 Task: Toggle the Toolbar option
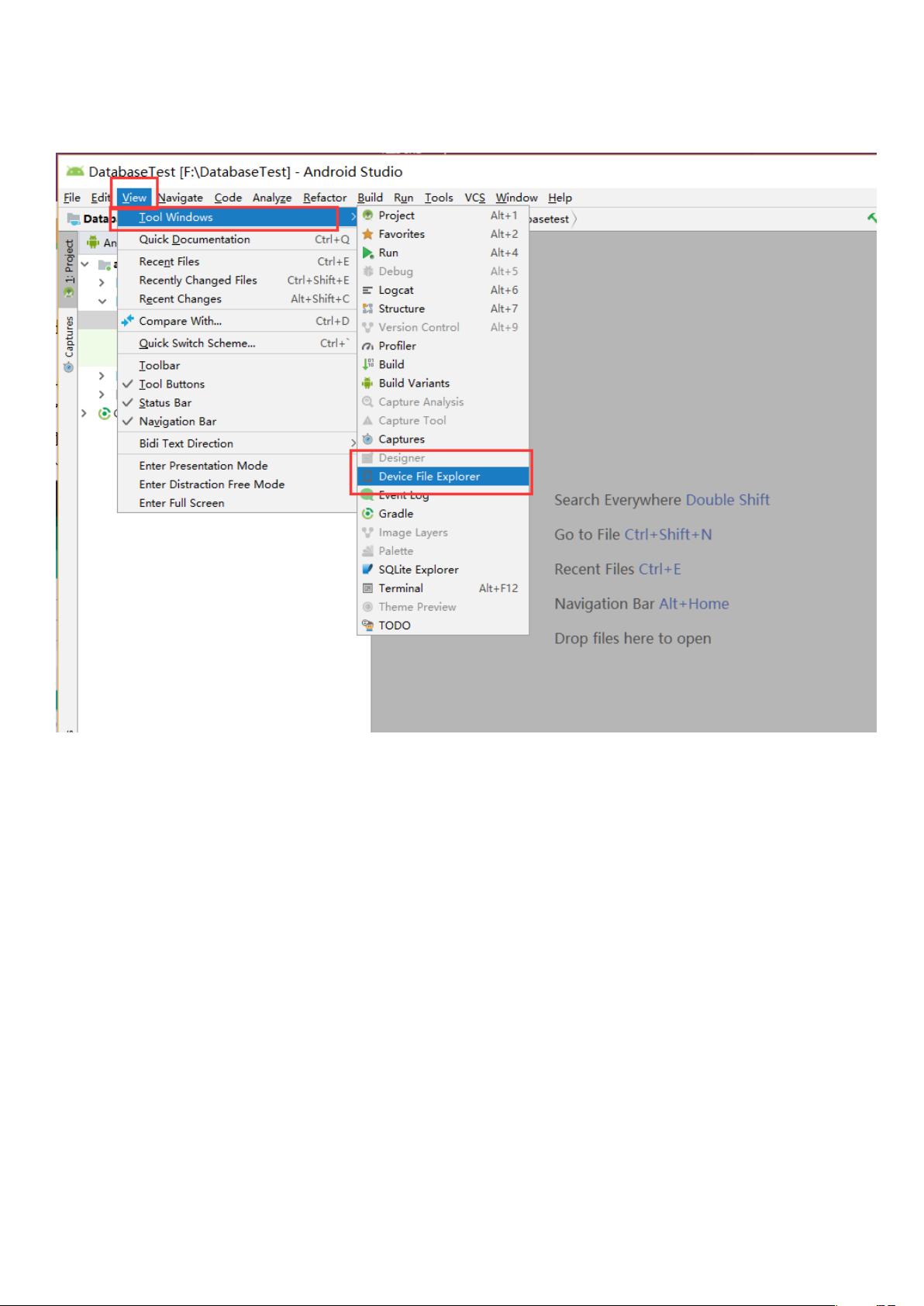point(236,366)
